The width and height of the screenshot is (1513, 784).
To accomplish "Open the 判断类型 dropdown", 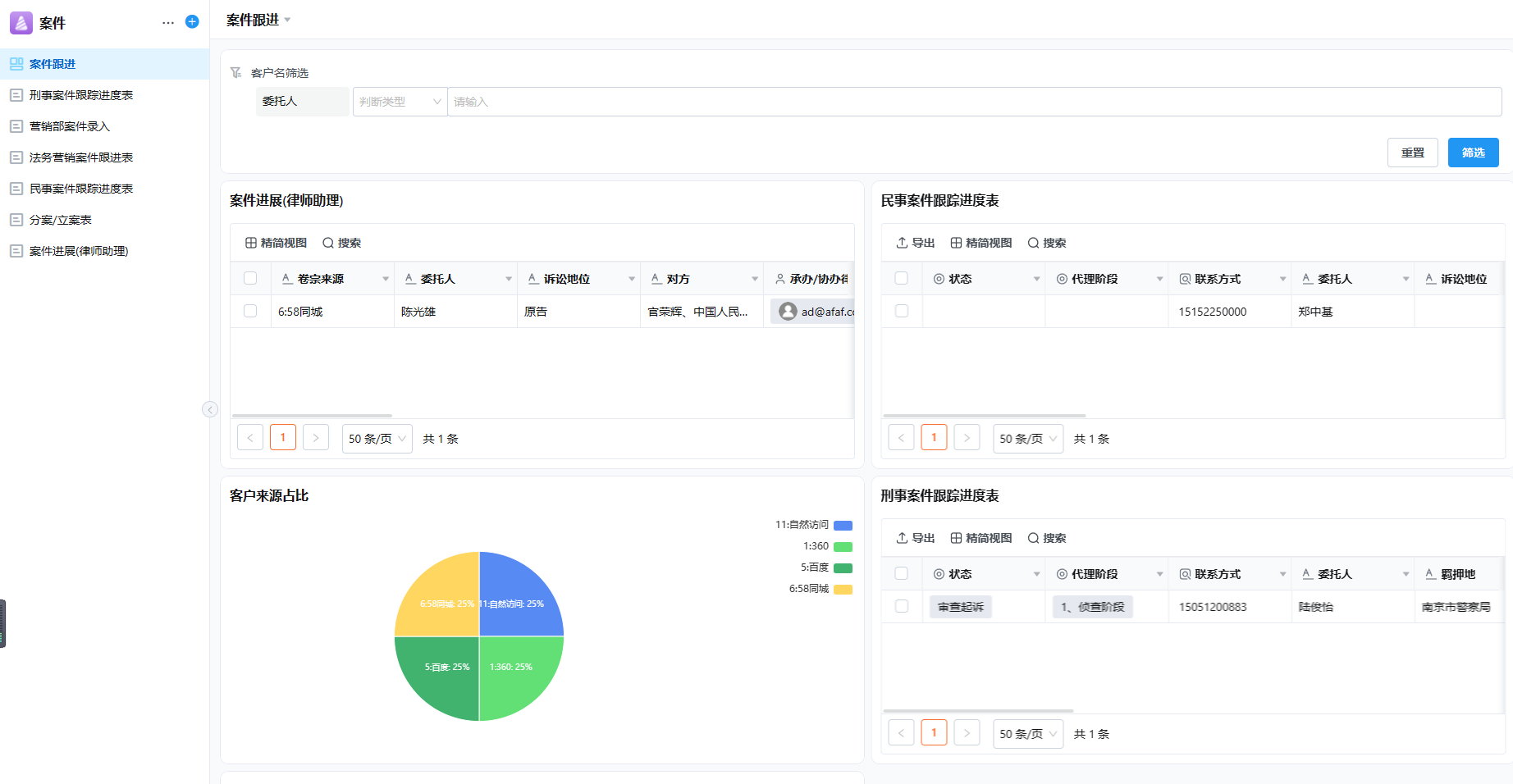I will (400, 102).
